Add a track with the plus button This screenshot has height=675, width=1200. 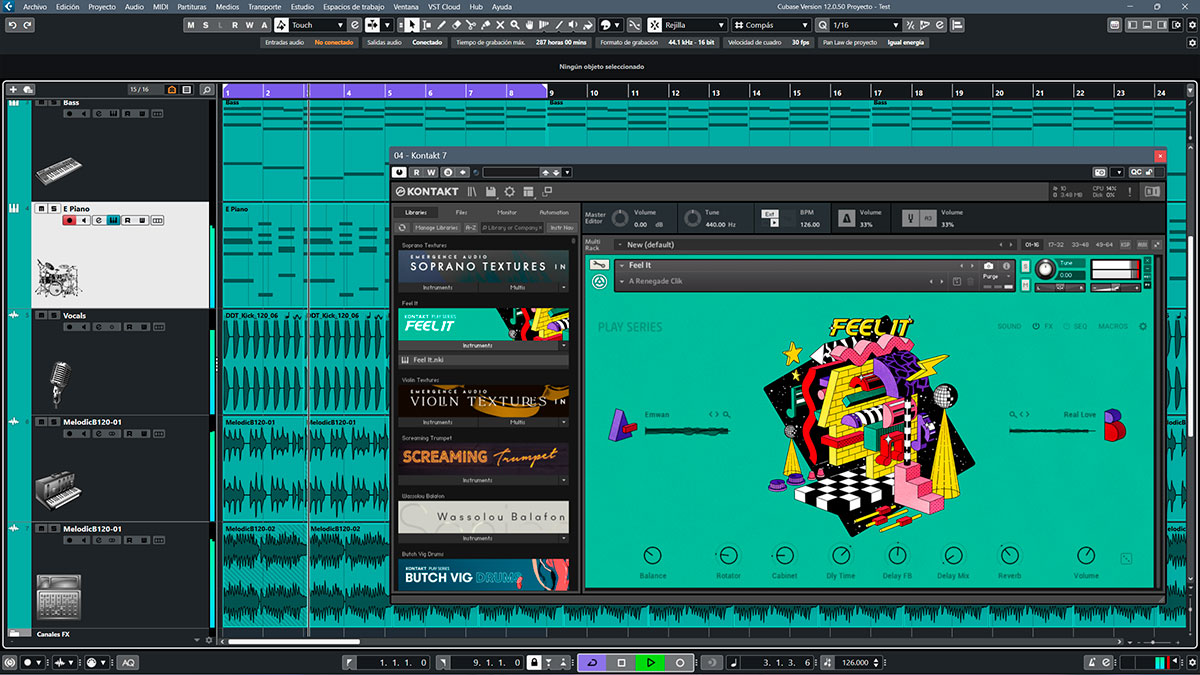[13, 89]
